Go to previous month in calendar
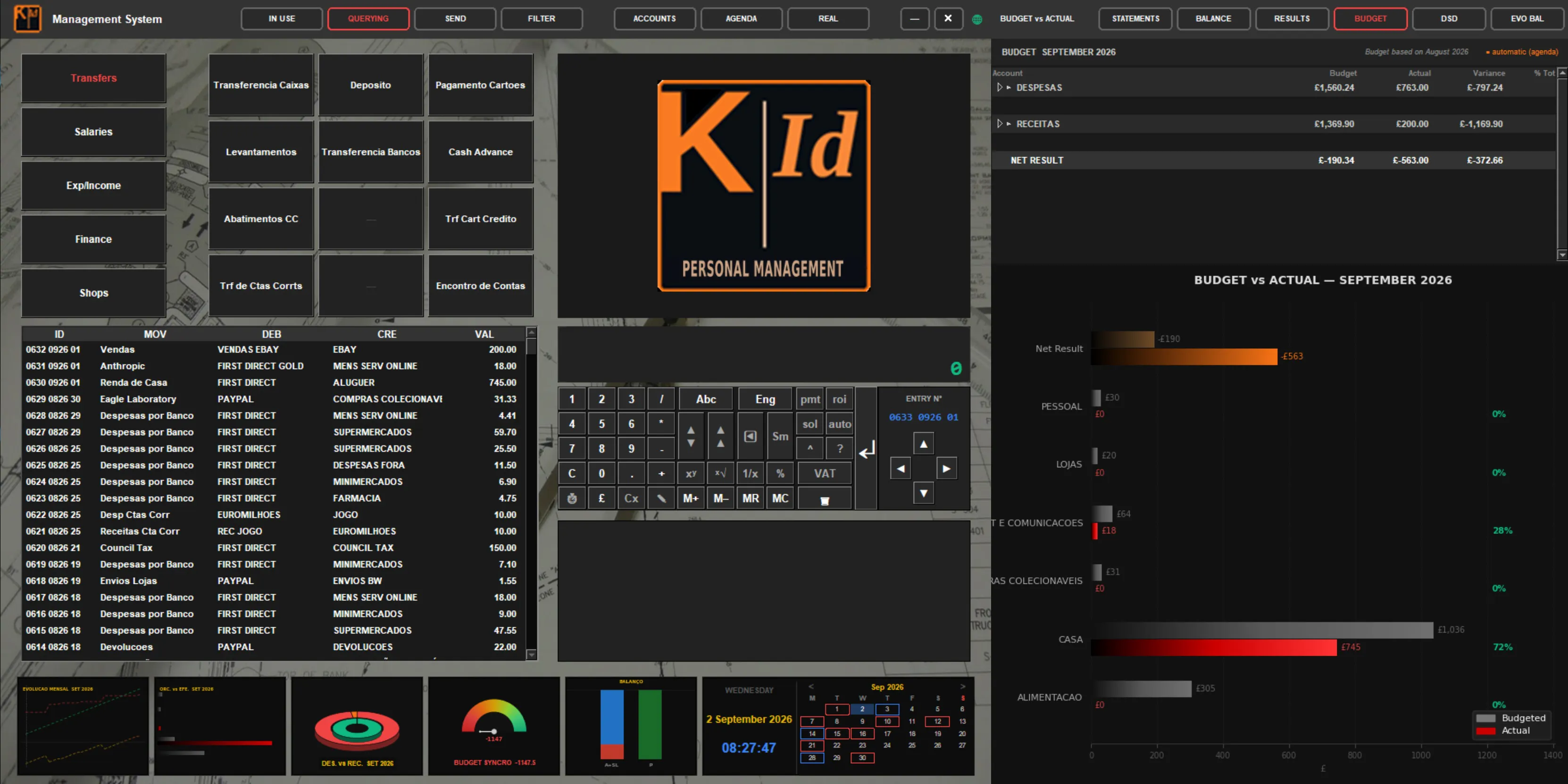This screenshot has height=784, width=1568. click(811, 687)
